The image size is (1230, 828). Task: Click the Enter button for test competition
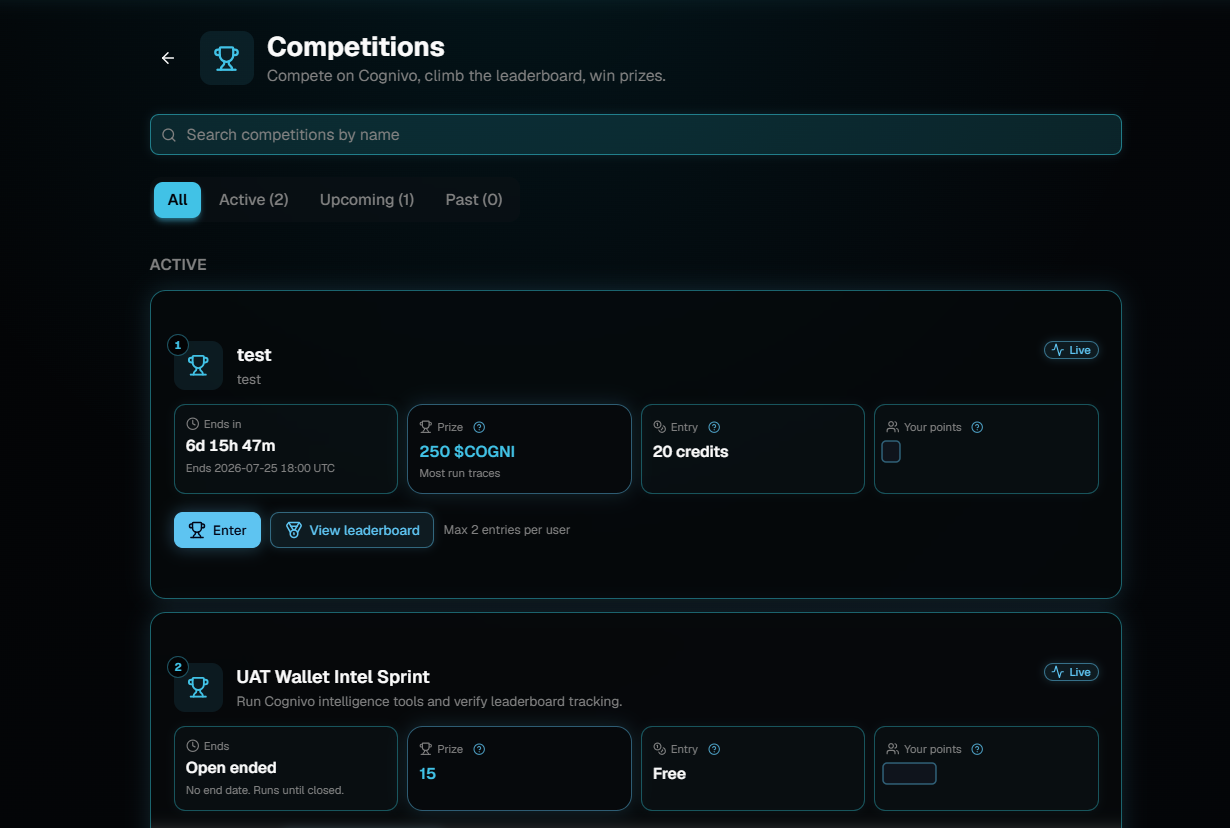pos(217,530)
